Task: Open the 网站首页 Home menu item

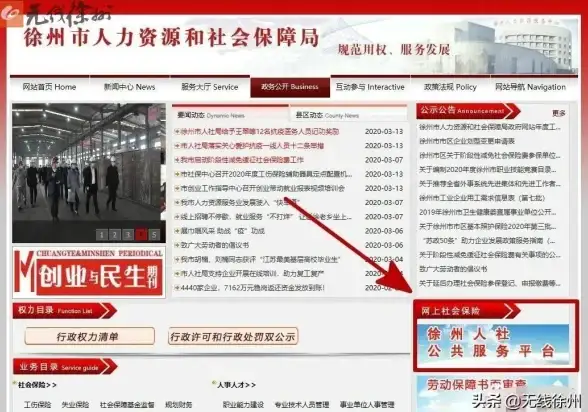Action: 49,87
